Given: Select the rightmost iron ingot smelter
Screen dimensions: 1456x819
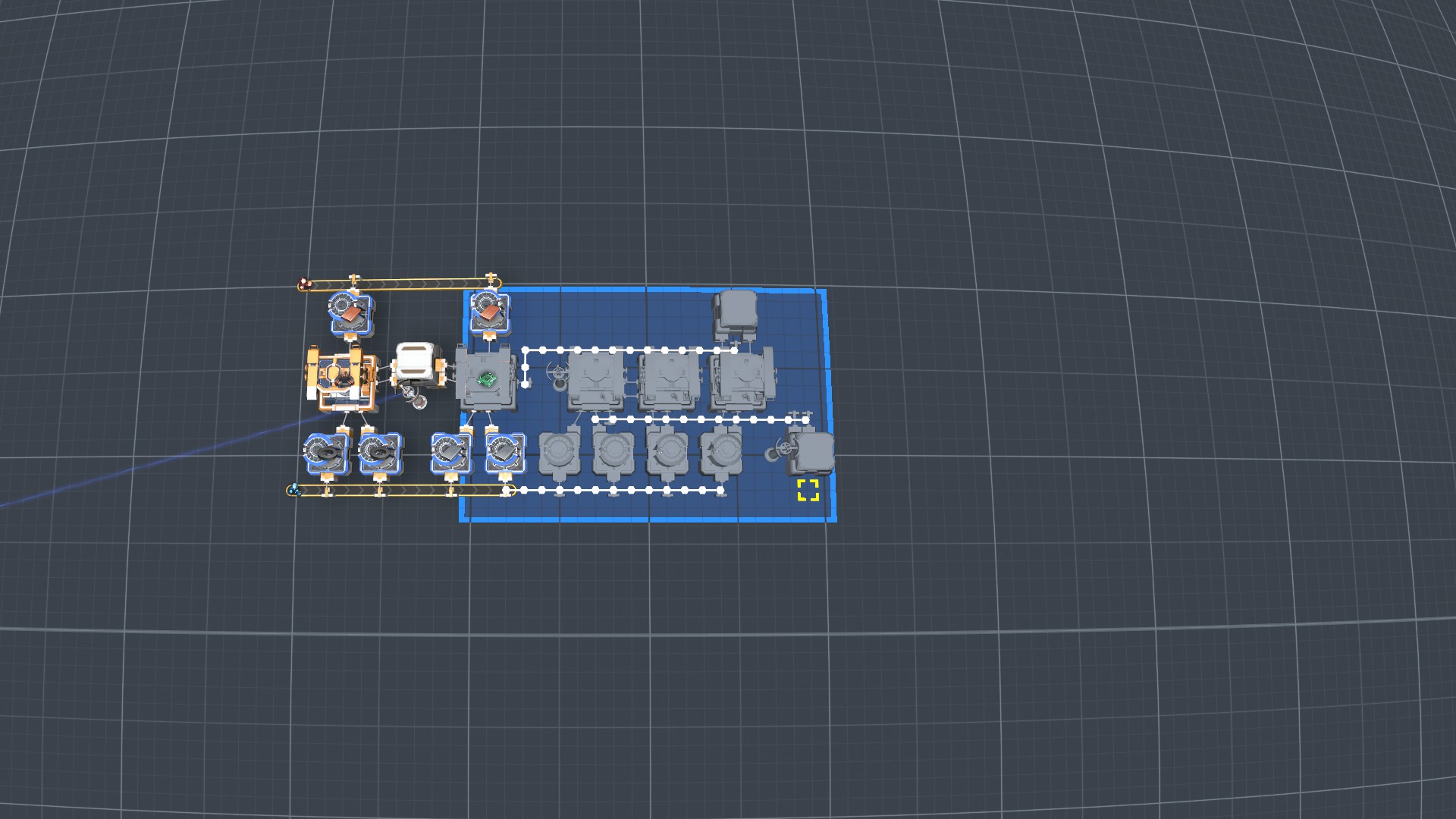Looking at the screenshot, I should [504, 452].
